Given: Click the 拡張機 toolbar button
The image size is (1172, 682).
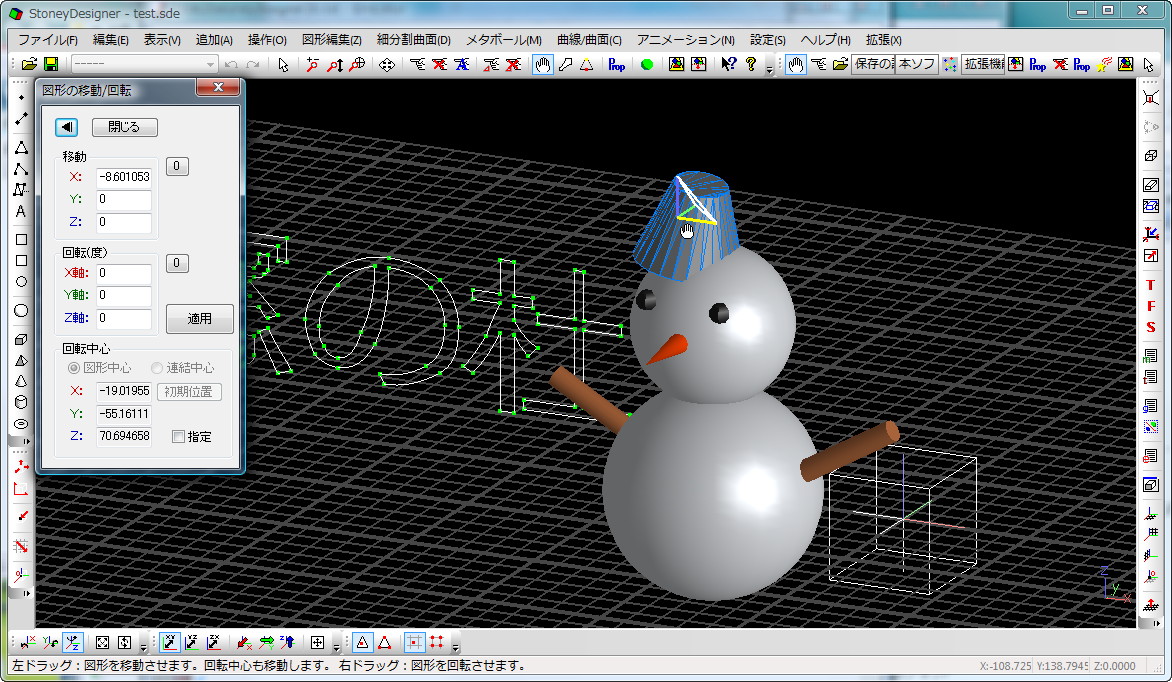Looking at the screenshot, I should click(x=983, y=64).
